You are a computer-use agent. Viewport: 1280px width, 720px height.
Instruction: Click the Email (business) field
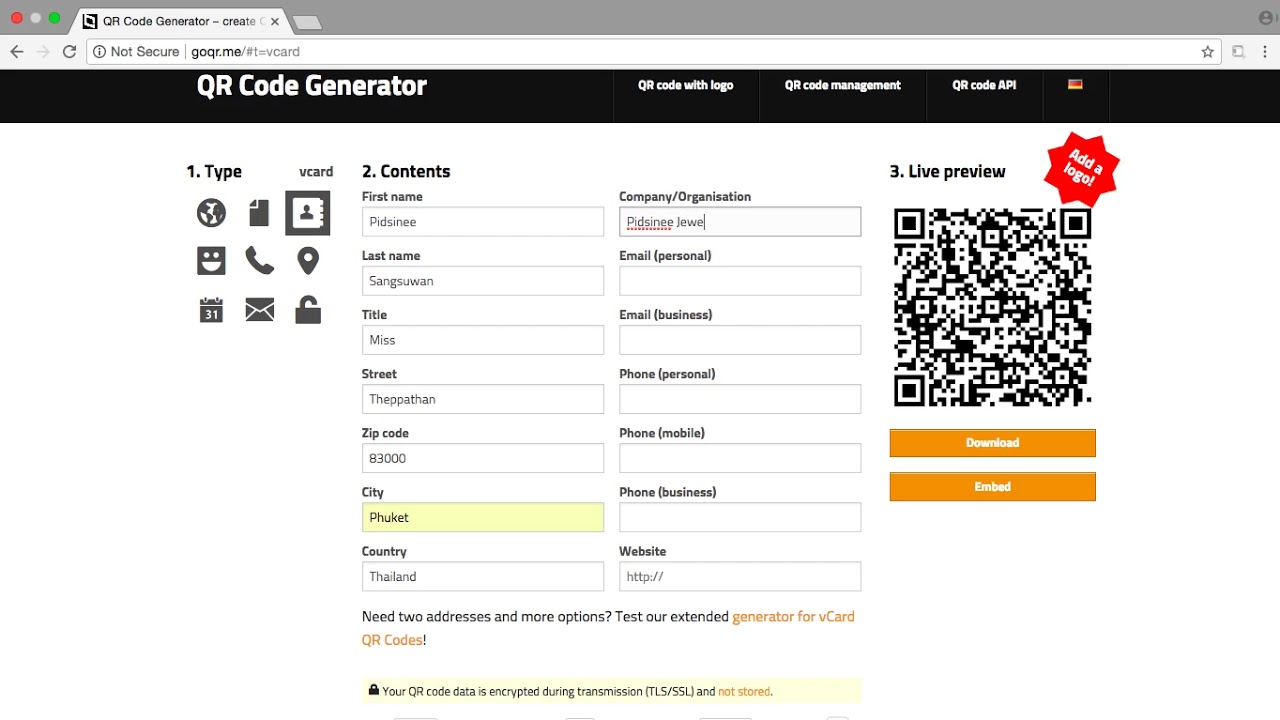(740, 340)
